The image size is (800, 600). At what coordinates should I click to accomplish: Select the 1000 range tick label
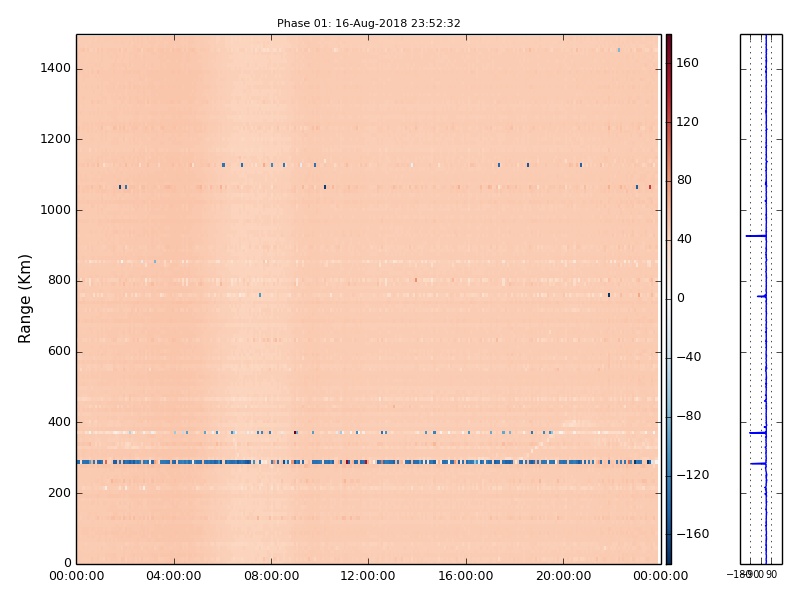point(56,210)
